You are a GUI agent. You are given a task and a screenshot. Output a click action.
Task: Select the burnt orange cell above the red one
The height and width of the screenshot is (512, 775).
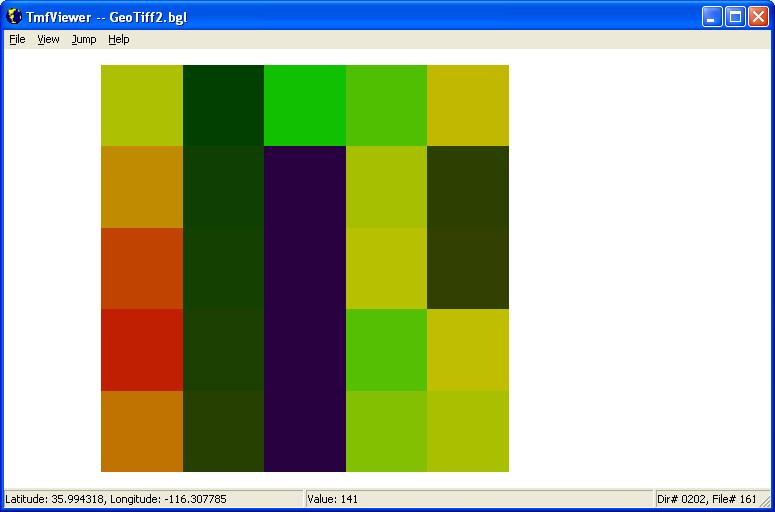click(x=142, y=268)
